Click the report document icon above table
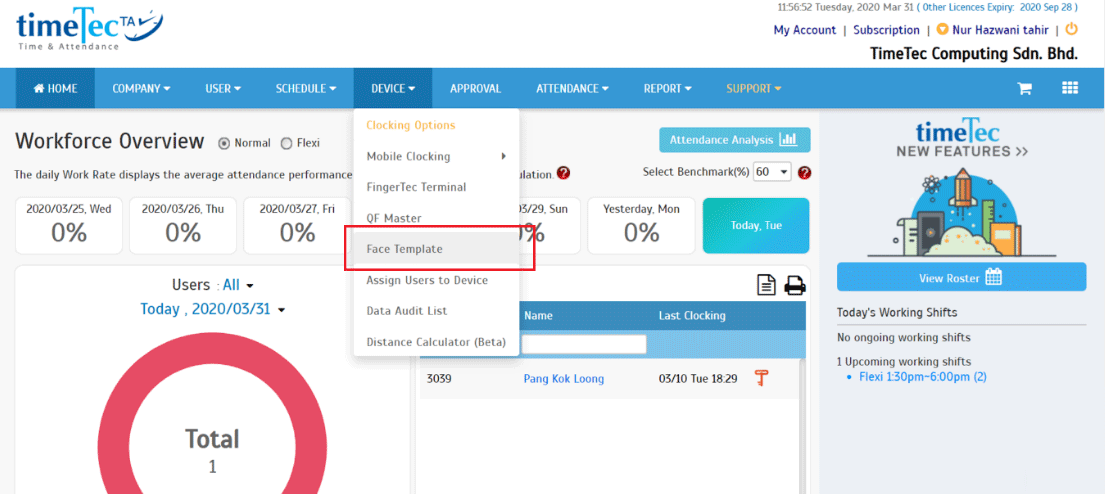 (766, 285)
